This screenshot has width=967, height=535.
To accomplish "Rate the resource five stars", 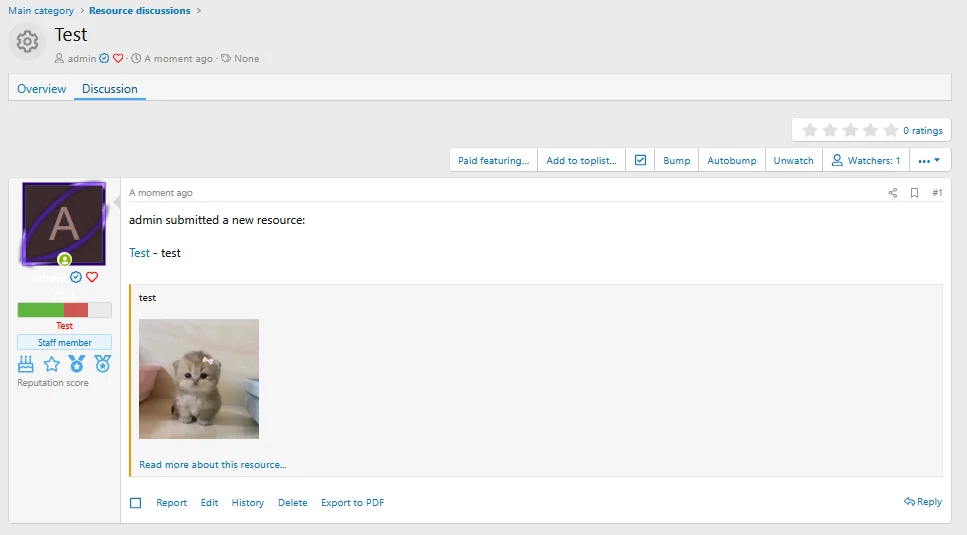I will pyautogui.click(x=890, y=130).
